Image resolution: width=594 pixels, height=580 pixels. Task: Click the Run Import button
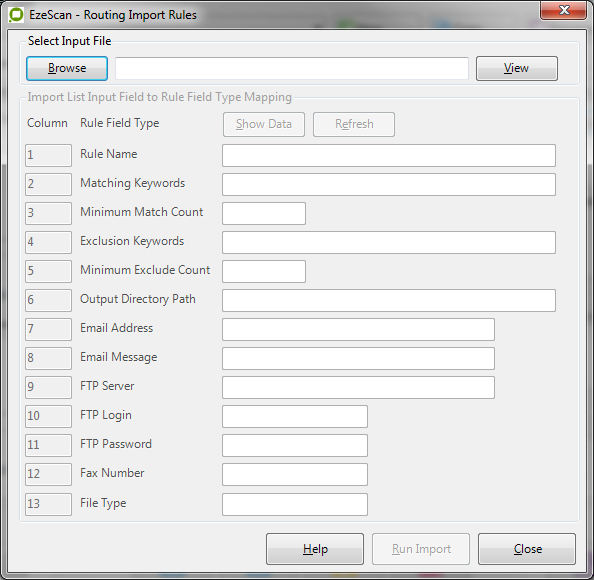pyautogui.click(x=421, y=549)
